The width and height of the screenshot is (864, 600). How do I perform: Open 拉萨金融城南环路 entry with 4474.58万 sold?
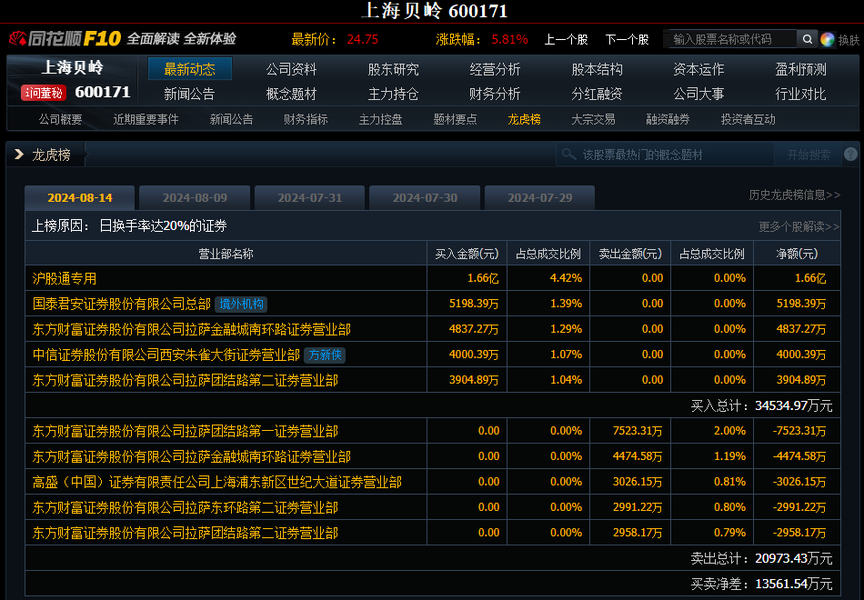192,457
